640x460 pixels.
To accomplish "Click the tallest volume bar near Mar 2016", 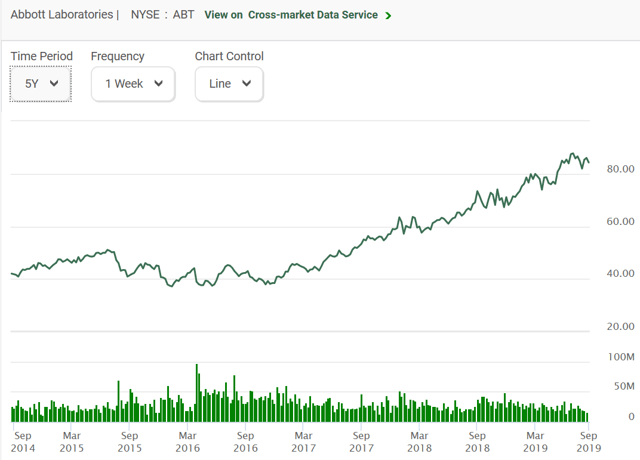I will coord(197,393).
